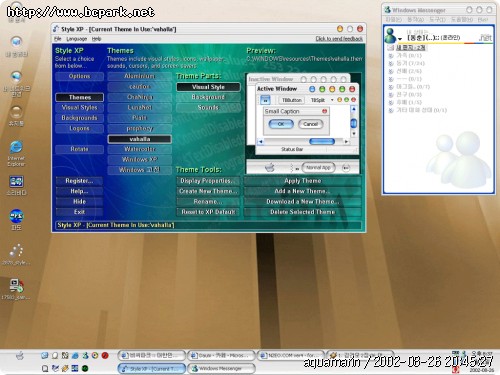Open the Language menu in Style XP
Image resolution: width=500 pixels, height=375 pixels.
77,39
